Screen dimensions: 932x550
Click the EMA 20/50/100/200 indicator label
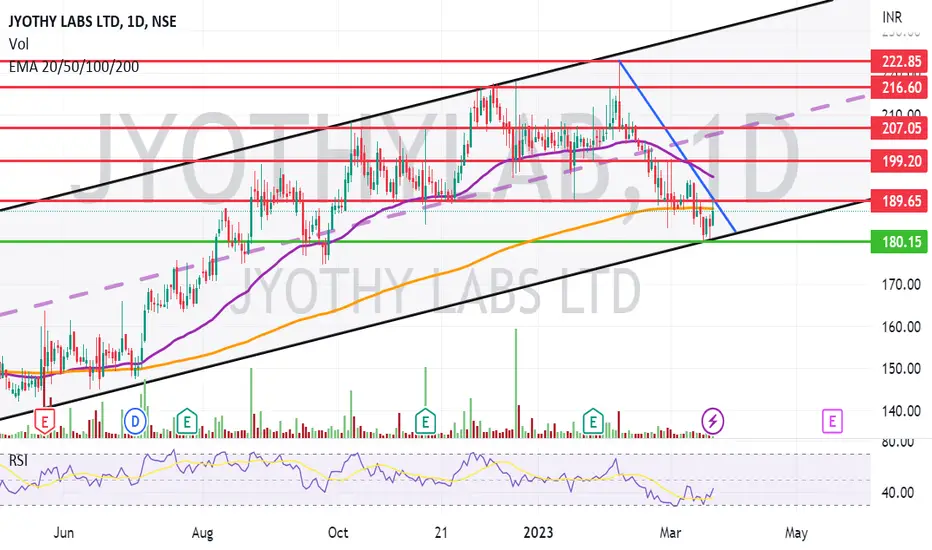(74, 67)
